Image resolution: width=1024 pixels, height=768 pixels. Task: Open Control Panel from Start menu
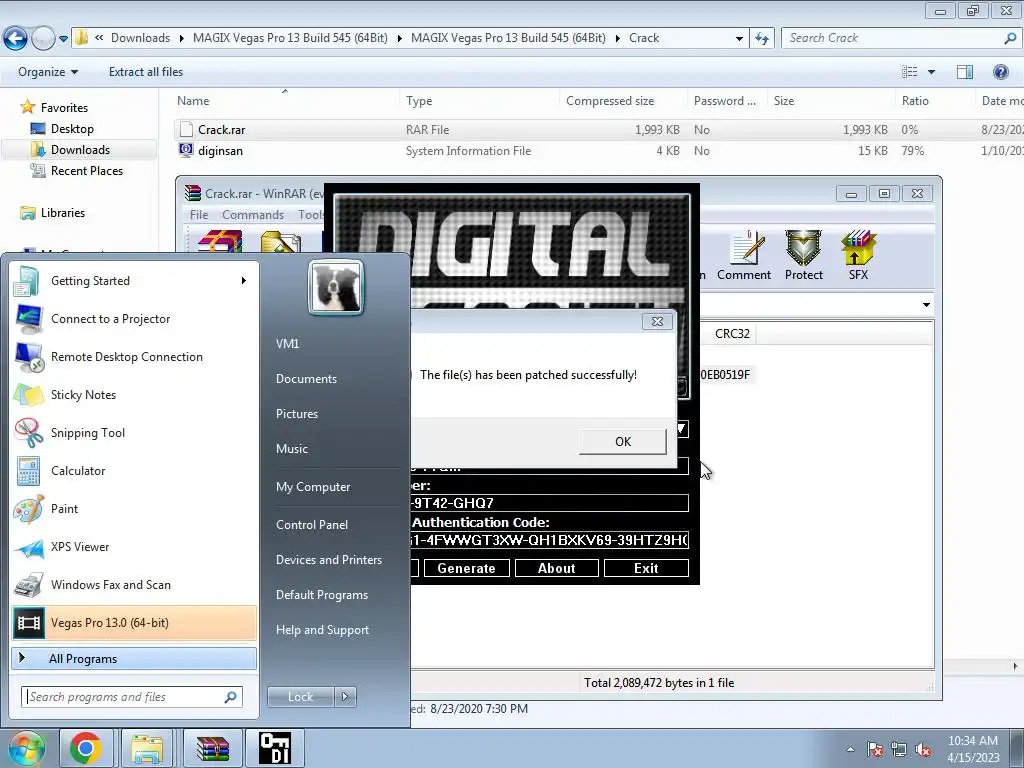pos(312,524)
